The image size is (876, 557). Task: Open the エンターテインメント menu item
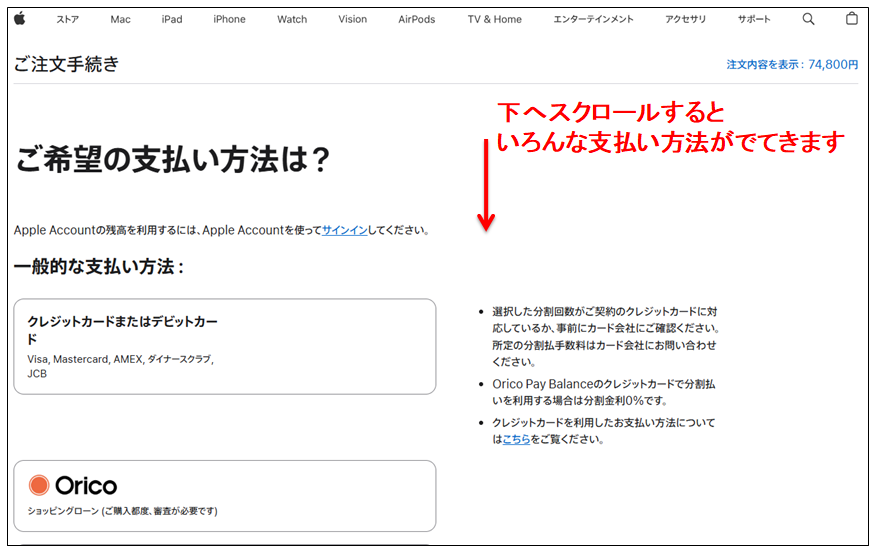(x=593, y=20)
